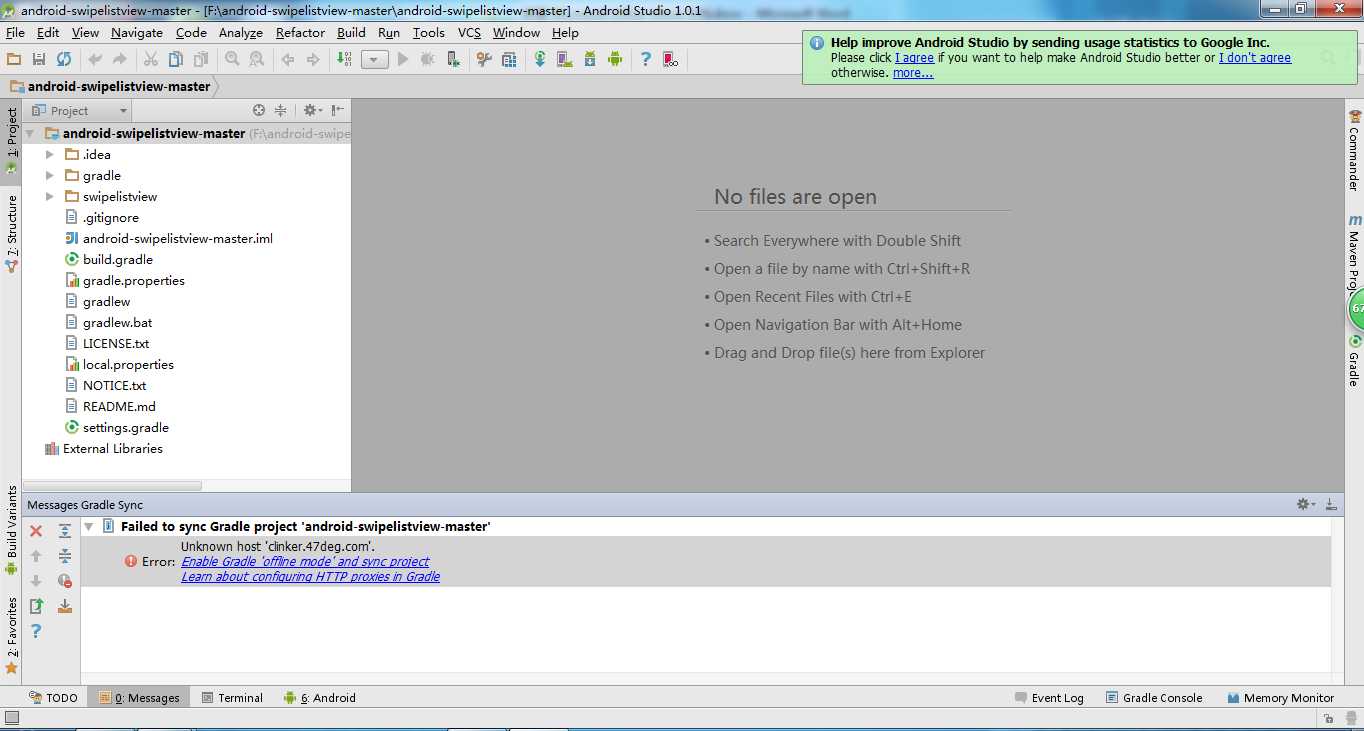Open Android Device Monitor icon
The width and height of the screenshot is (1364, 731).
615,60
